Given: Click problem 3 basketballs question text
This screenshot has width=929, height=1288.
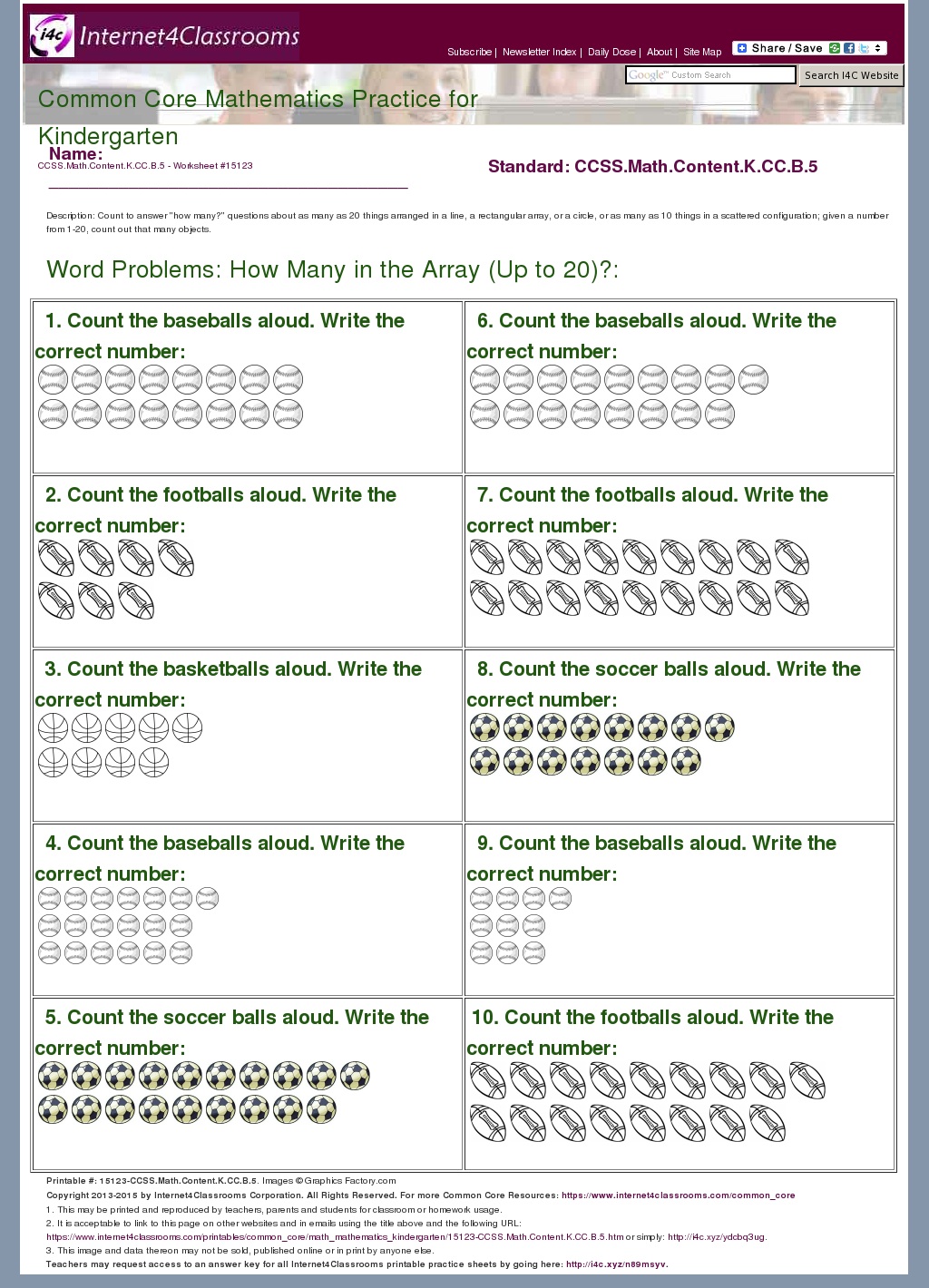Looking at the screenshot, I should (229, 684).
